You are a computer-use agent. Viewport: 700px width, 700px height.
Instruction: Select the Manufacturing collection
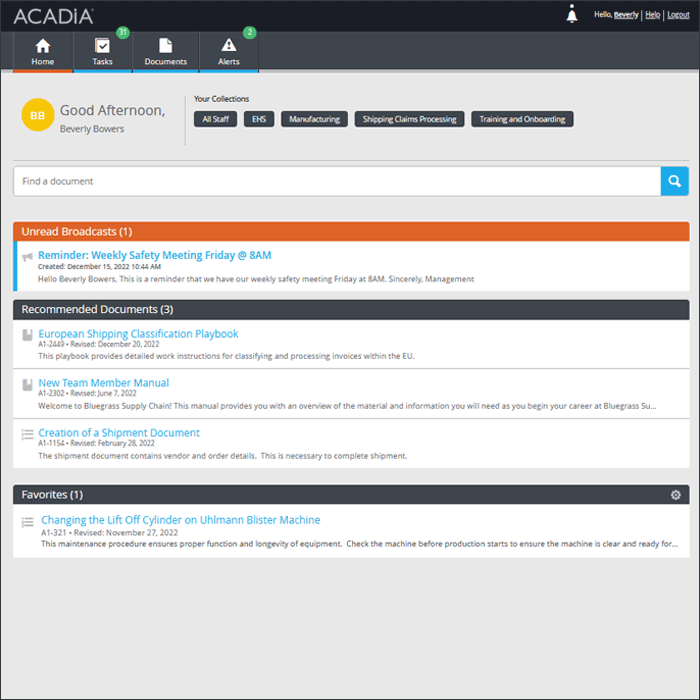click(314, 119)
